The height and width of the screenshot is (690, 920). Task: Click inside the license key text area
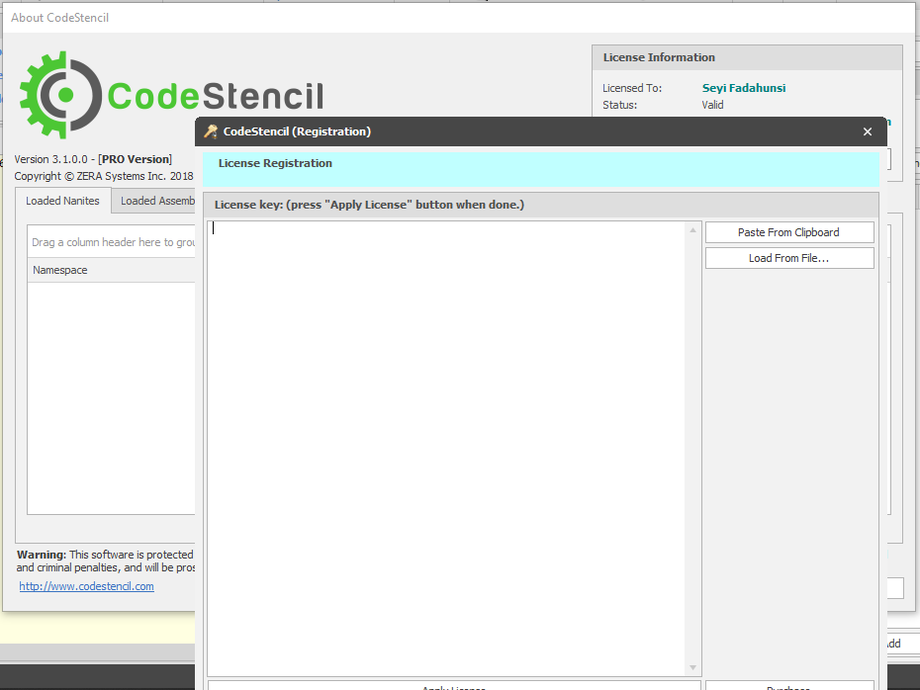point(446,448)
